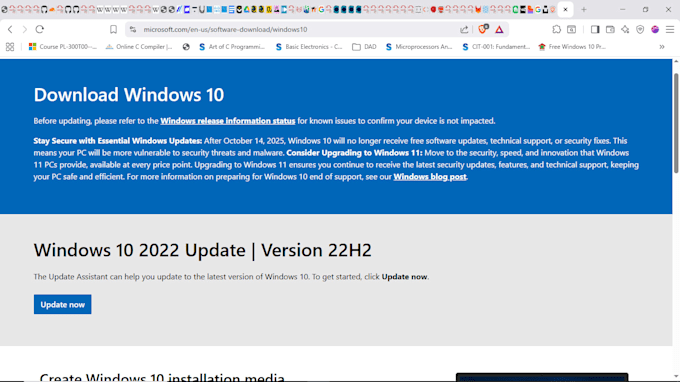Screen dimensions: 680x382
Task: Show hidden bookmarks with double chevron
Action: click(x=662, y=47)
